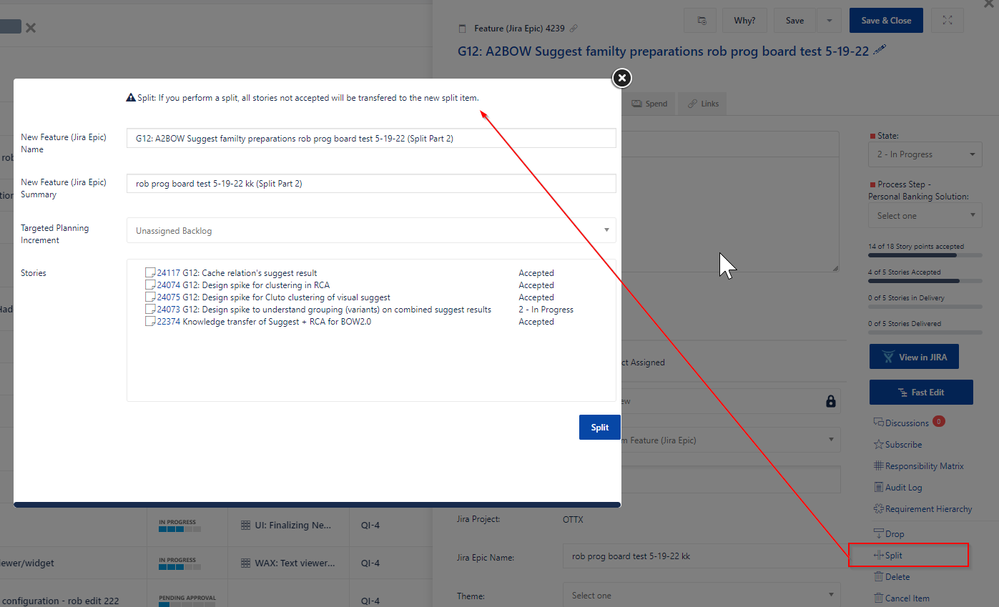Open the Audit Log
Screen dimensions: 999x607
point(898,487)
